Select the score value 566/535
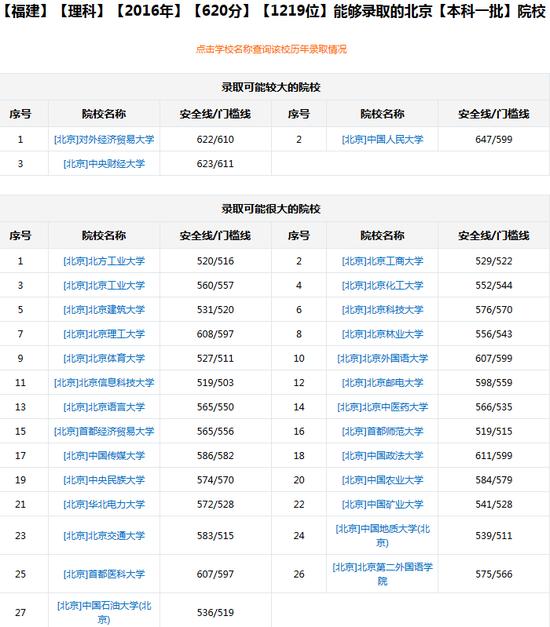 pos(494,407)
